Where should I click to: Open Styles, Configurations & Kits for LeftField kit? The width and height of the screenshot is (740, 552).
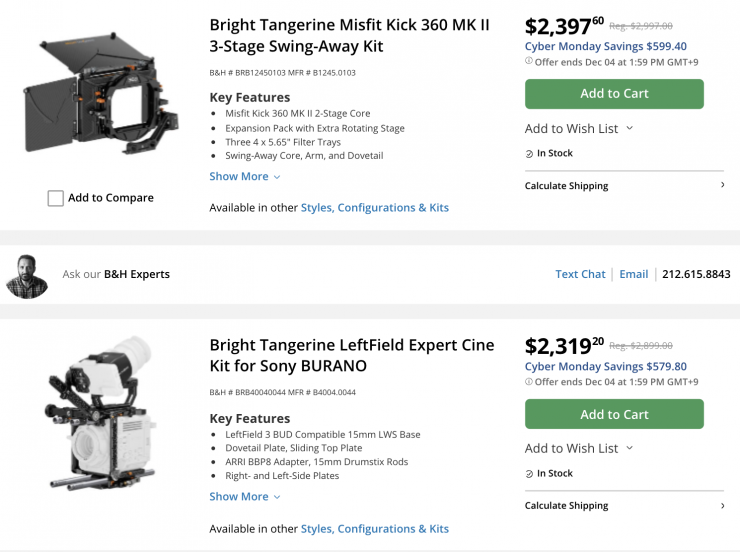374,529
